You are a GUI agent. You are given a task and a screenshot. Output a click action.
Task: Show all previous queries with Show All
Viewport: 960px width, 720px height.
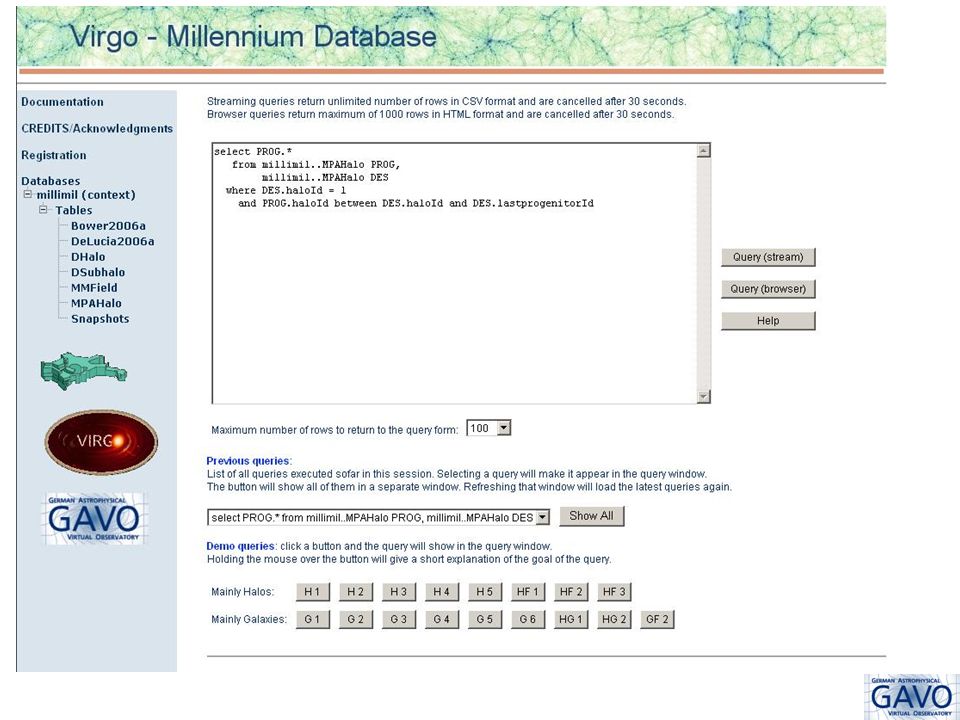click(591, 516)
